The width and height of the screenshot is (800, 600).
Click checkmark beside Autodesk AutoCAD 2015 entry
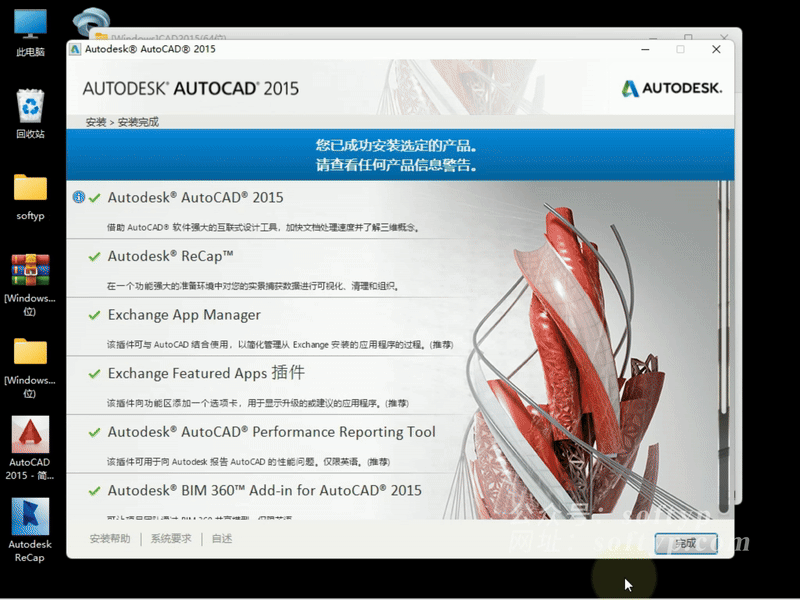[x=94, y=197]
